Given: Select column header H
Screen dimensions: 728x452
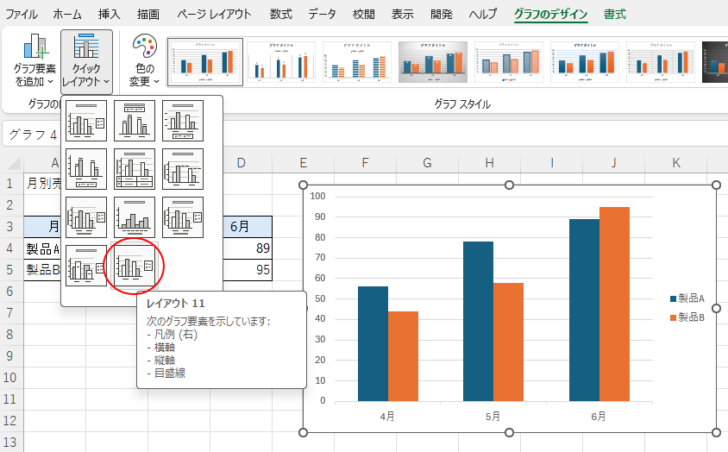Looking at the screenshot, I should click(489, 163).
